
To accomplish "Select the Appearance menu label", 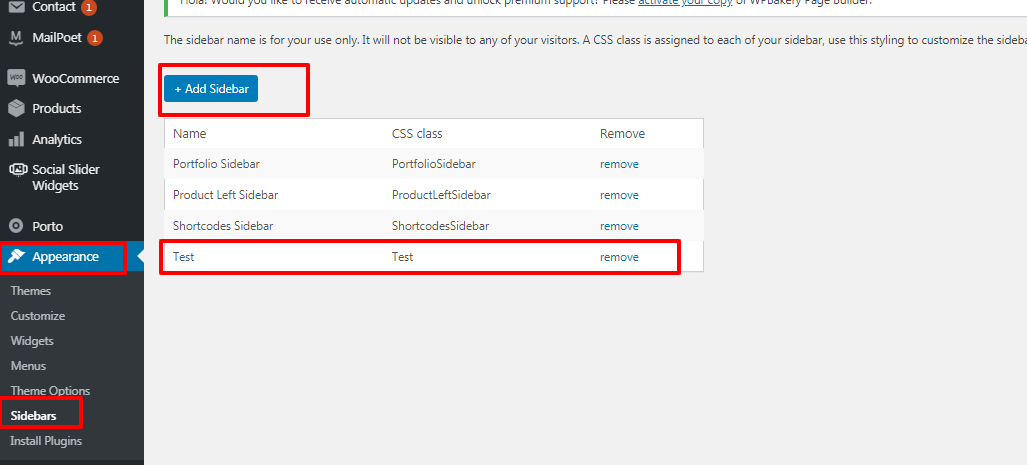I will (65, 257).
